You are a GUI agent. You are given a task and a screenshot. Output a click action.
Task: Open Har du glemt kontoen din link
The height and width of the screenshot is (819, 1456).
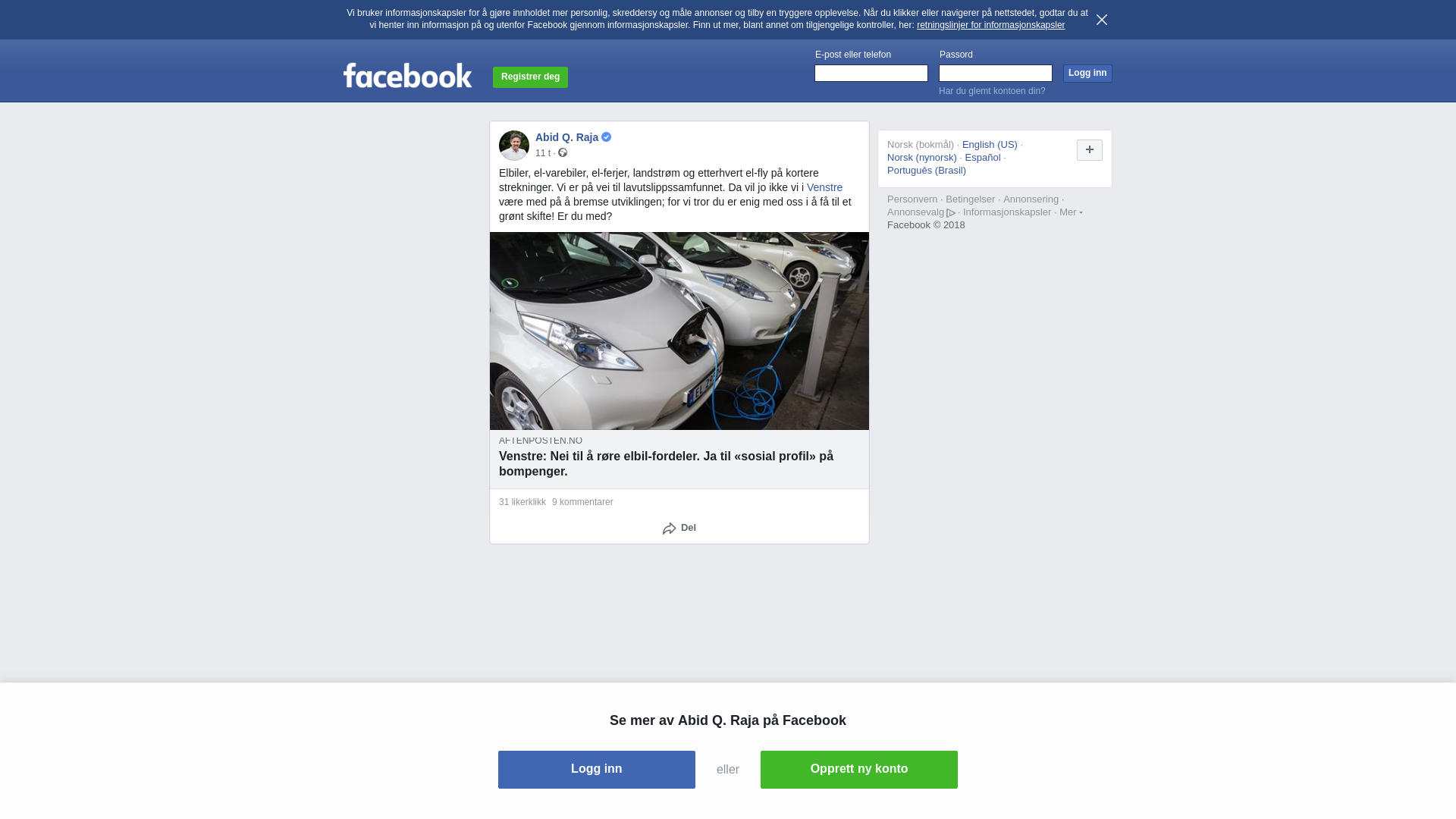[992, 91]
